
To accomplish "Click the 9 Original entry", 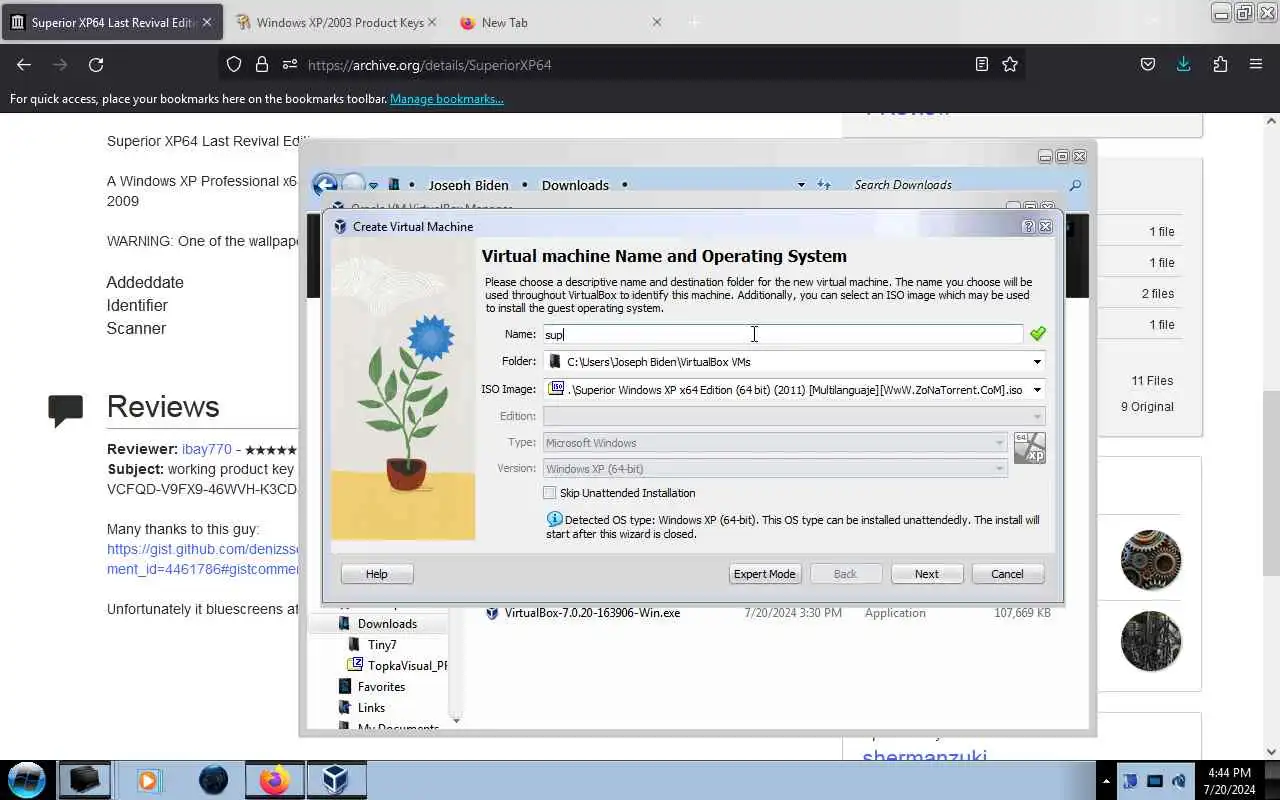I will (x=1147, y=407).
